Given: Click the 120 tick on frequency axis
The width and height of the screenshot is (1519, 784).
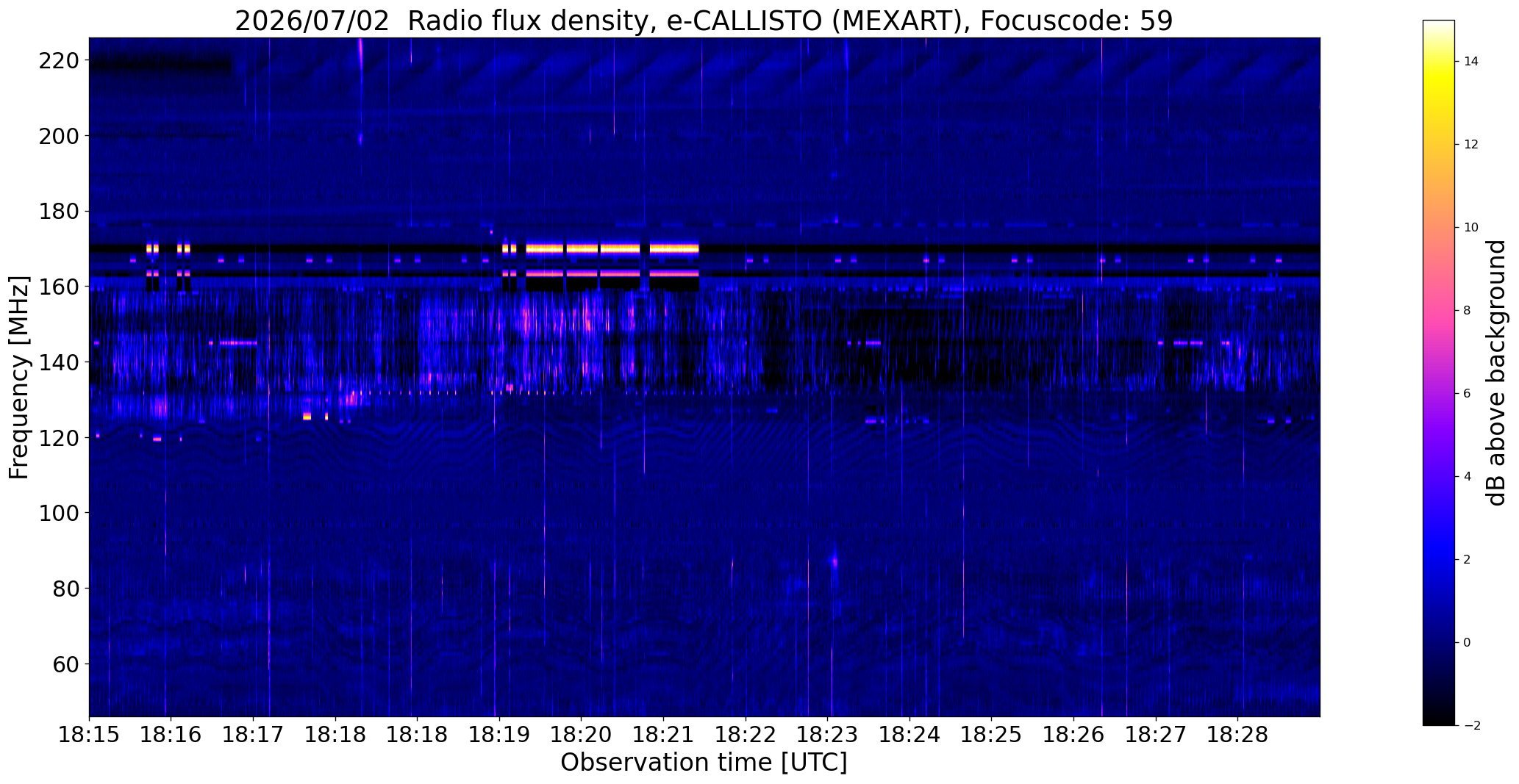Looking at the screenshot, I should click(x=57, y=438).
